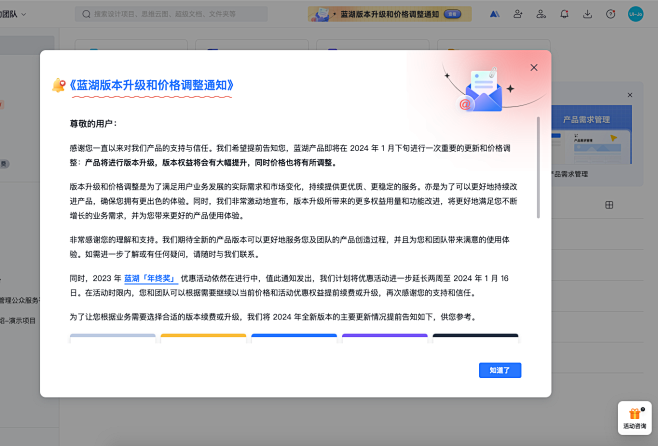The image size is (658, 446).
Task: Select the purple plan card tab
Action: point(385,338)
